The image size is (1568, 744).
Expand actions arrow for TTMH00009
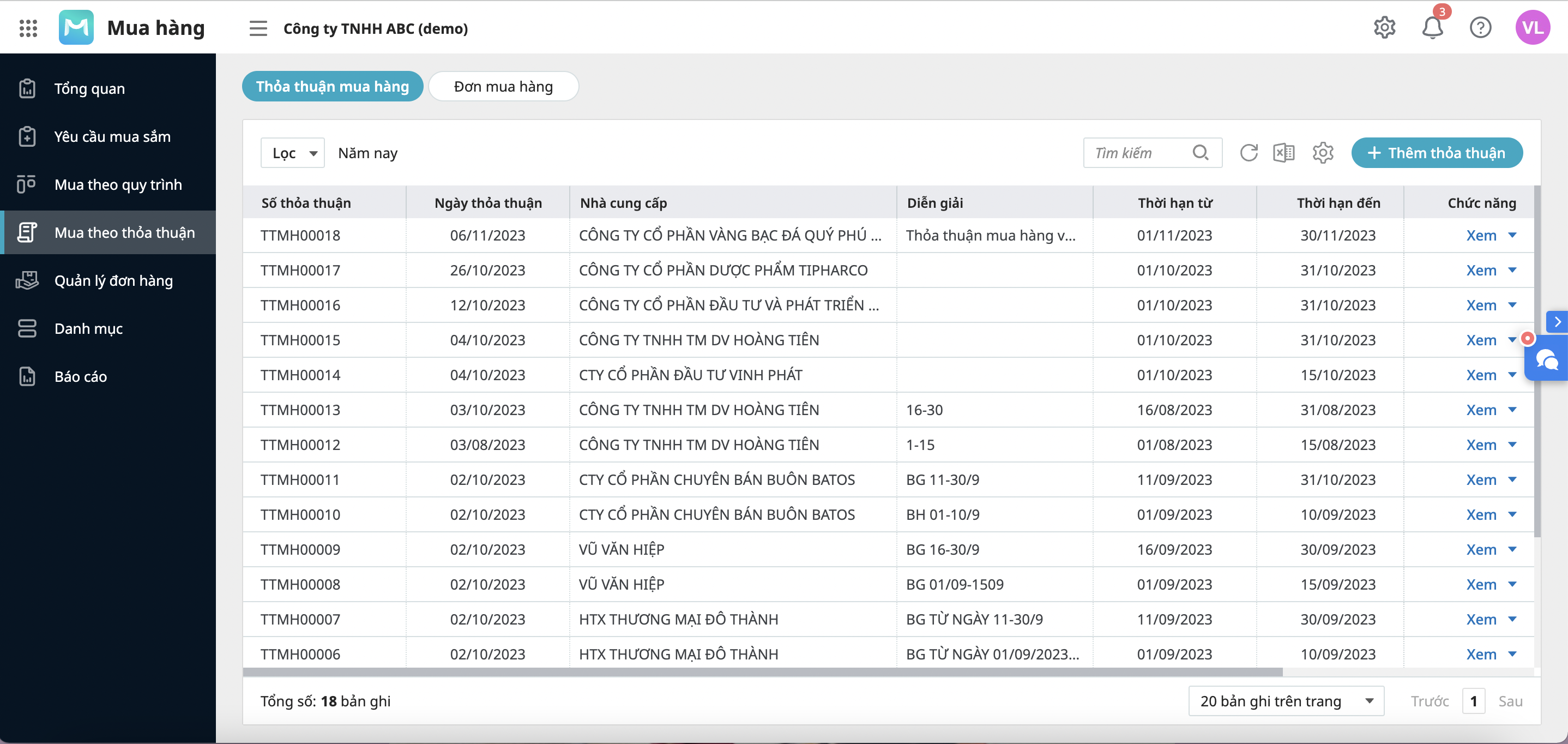tap(1512, 549)
